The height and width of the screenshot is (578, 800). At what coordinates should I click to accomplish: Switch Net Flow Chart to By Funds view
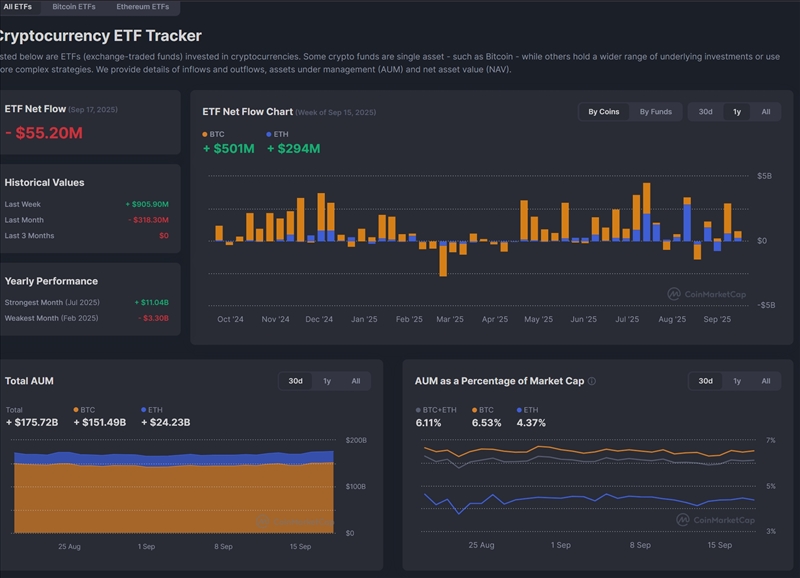pyautogui.click(x=656, y=112)
